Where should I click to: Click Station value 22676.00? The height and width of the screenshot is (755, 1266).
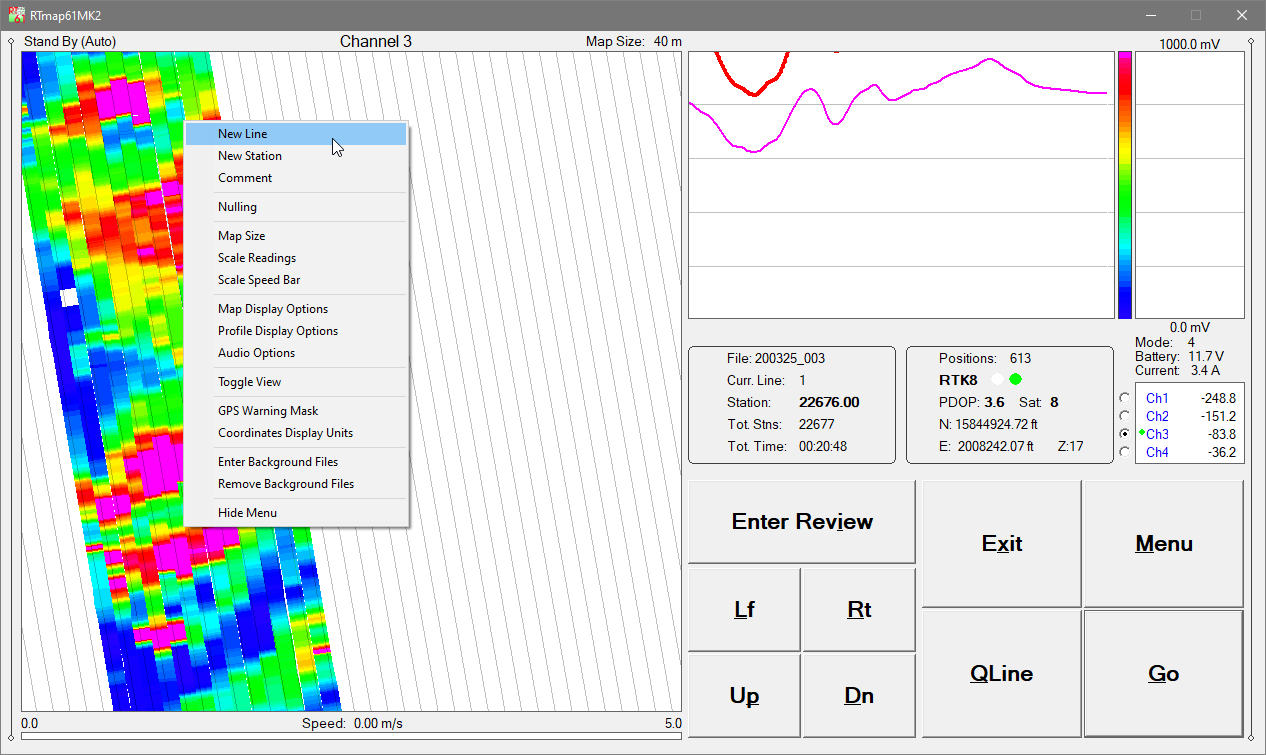coord(829,402)
